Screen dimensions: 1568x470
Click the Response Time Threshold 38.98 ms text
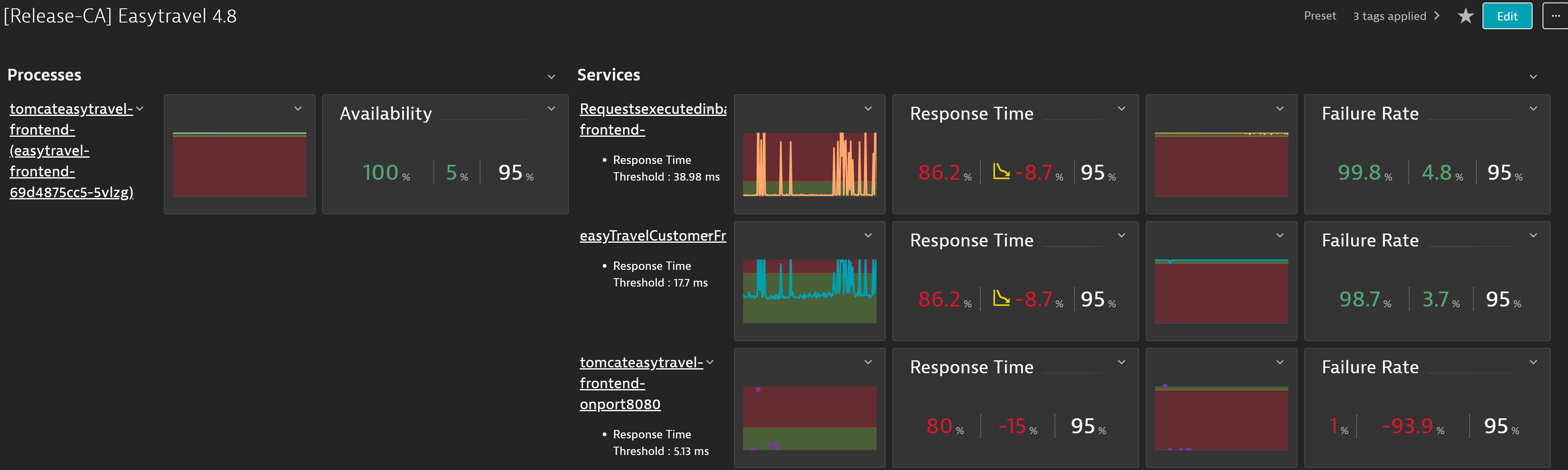[x=666, y=168]
